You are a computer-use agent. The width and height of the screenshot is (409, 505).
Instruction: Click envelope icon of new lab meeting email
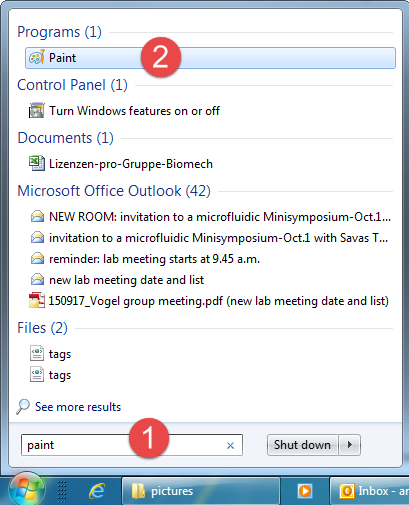click(x=37, y=279)
